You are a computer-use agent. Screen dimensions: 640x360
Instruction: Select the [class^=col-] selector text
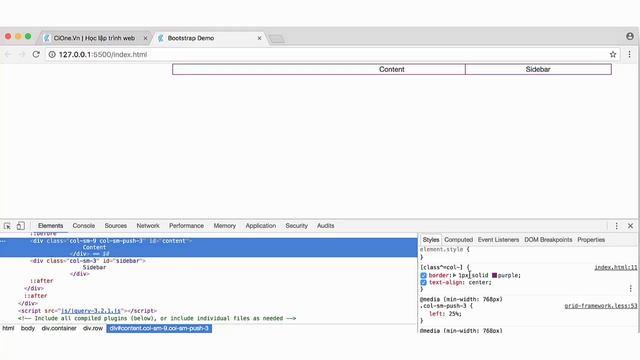tap(442, 267)
